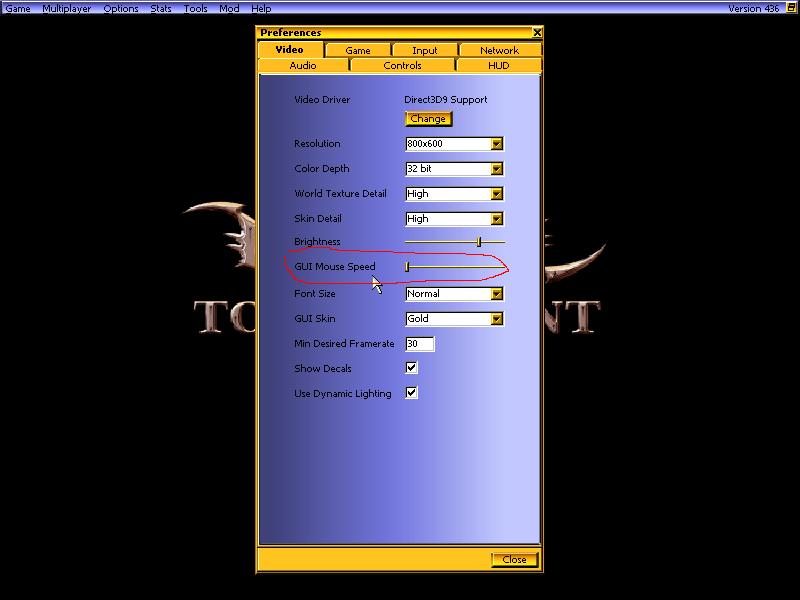Click the Min Desired Framerate field
This screenshot has height=600, width=800.
coord(419,344)
